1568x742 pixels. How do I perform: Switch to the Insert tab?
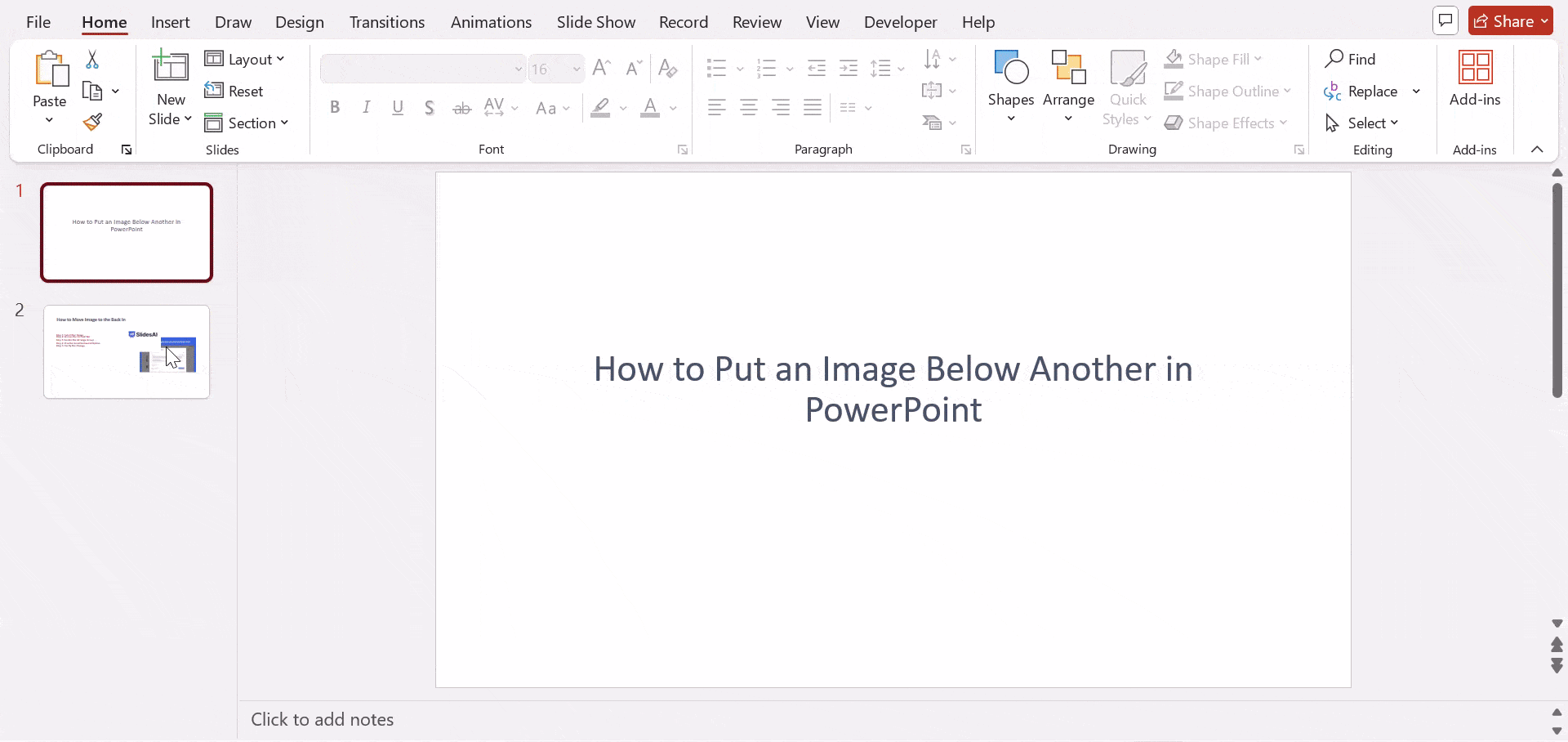coord(170,22)
